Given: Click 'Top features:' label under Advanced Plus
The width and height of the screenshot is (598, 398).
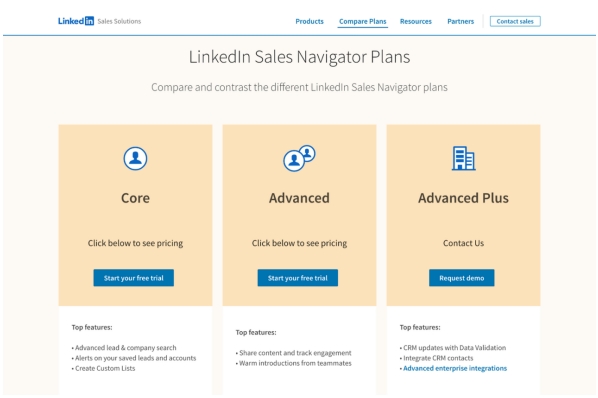Looking at the screenshot, I should coord(420,327).
